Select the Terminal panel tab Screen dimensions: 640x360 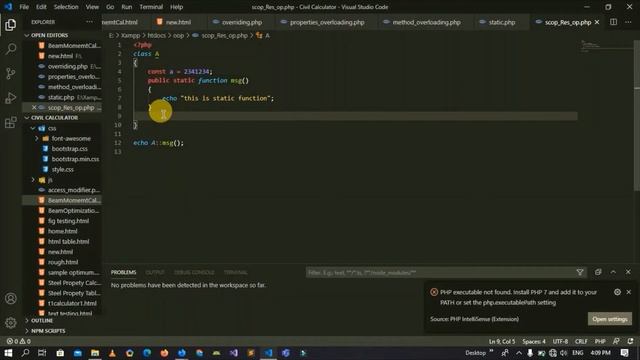click(x=236, y=272)
